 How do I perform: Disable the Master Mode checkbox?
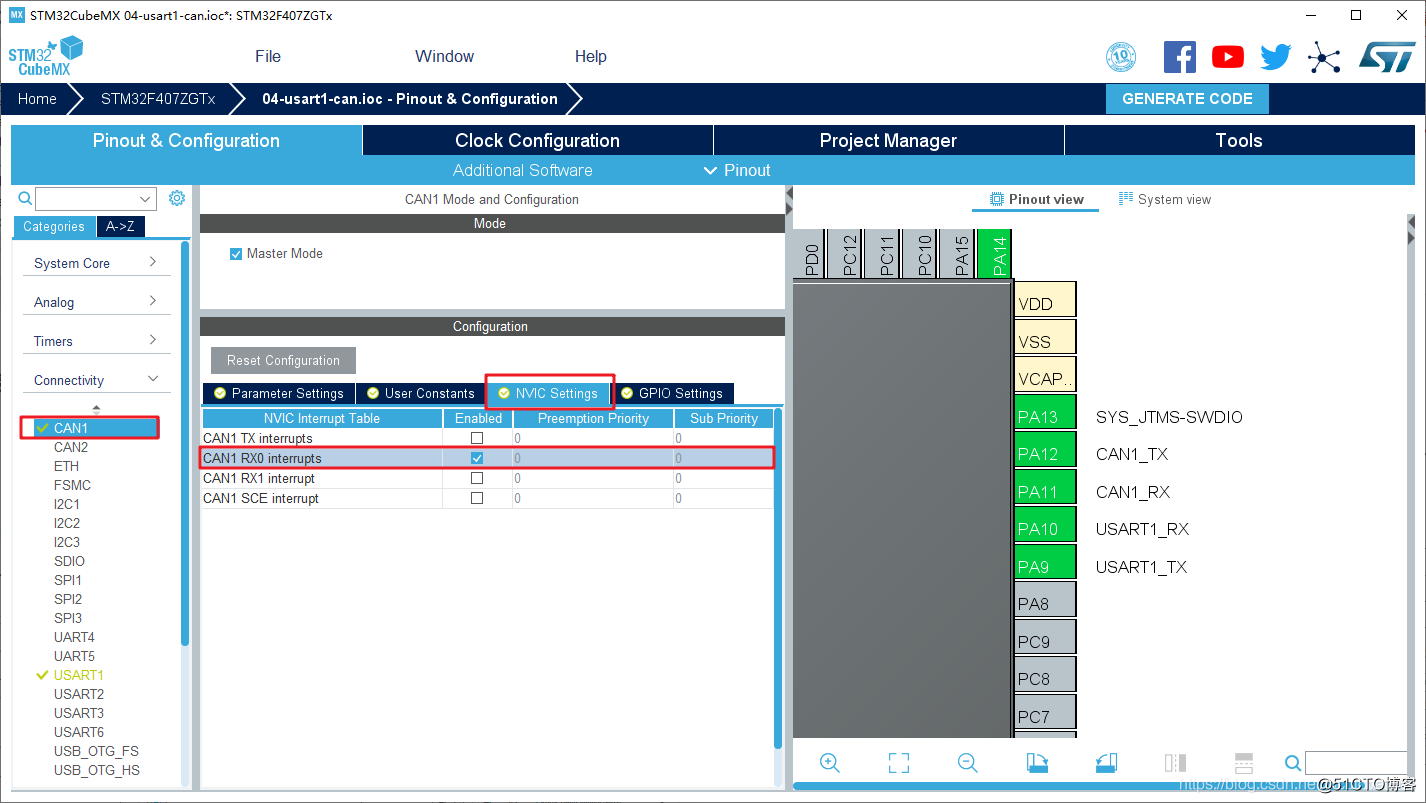(x=236, y=254)
